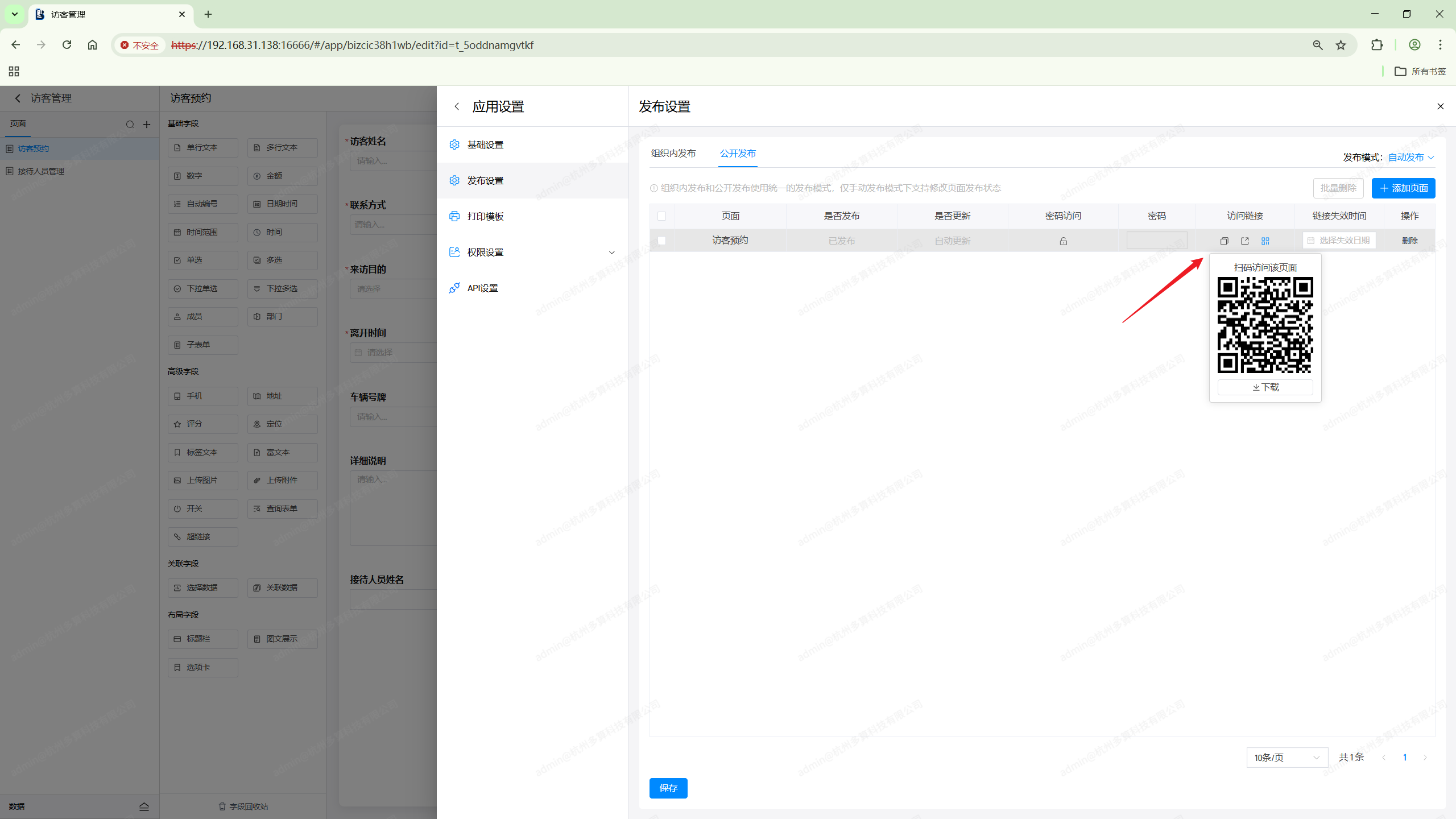Open the 发布模式 自动发布 dropdown
Screen dimensions: 1456x819
pos(1410,158)
